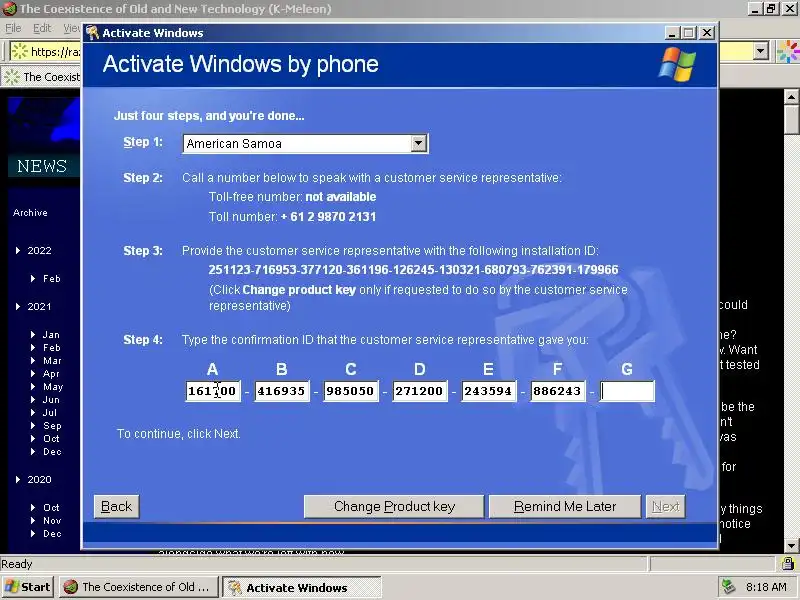Click confirmation ID field C
The image size is (800, 600).
[351, 391]
